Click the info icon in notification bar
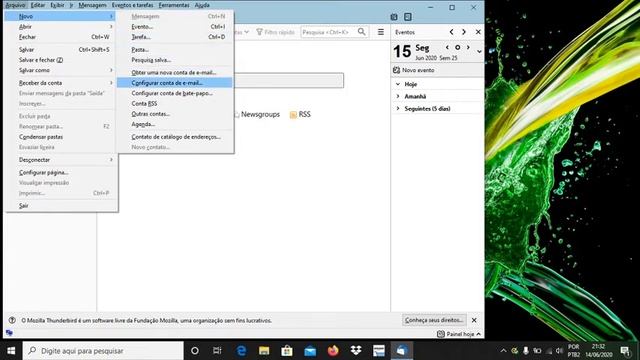 (x=12, y=320)
